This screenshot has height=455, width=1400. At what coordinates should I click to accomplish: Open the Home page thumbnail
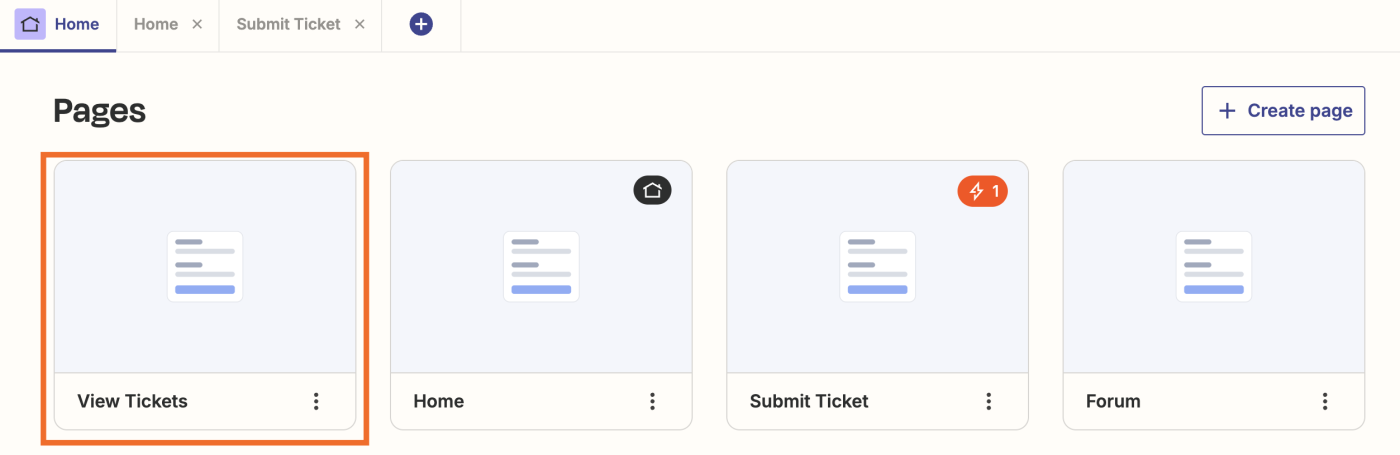click(541, 267)
